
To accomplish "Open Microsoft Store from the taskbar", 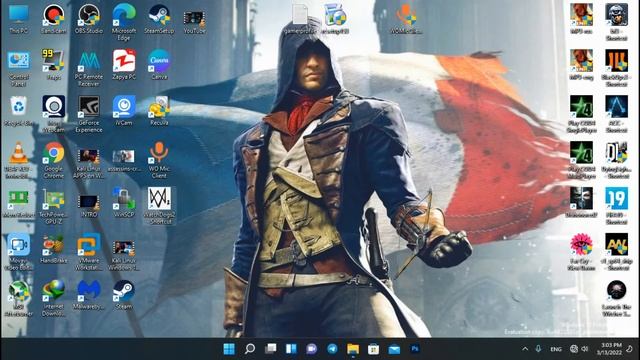I will 373,349.
